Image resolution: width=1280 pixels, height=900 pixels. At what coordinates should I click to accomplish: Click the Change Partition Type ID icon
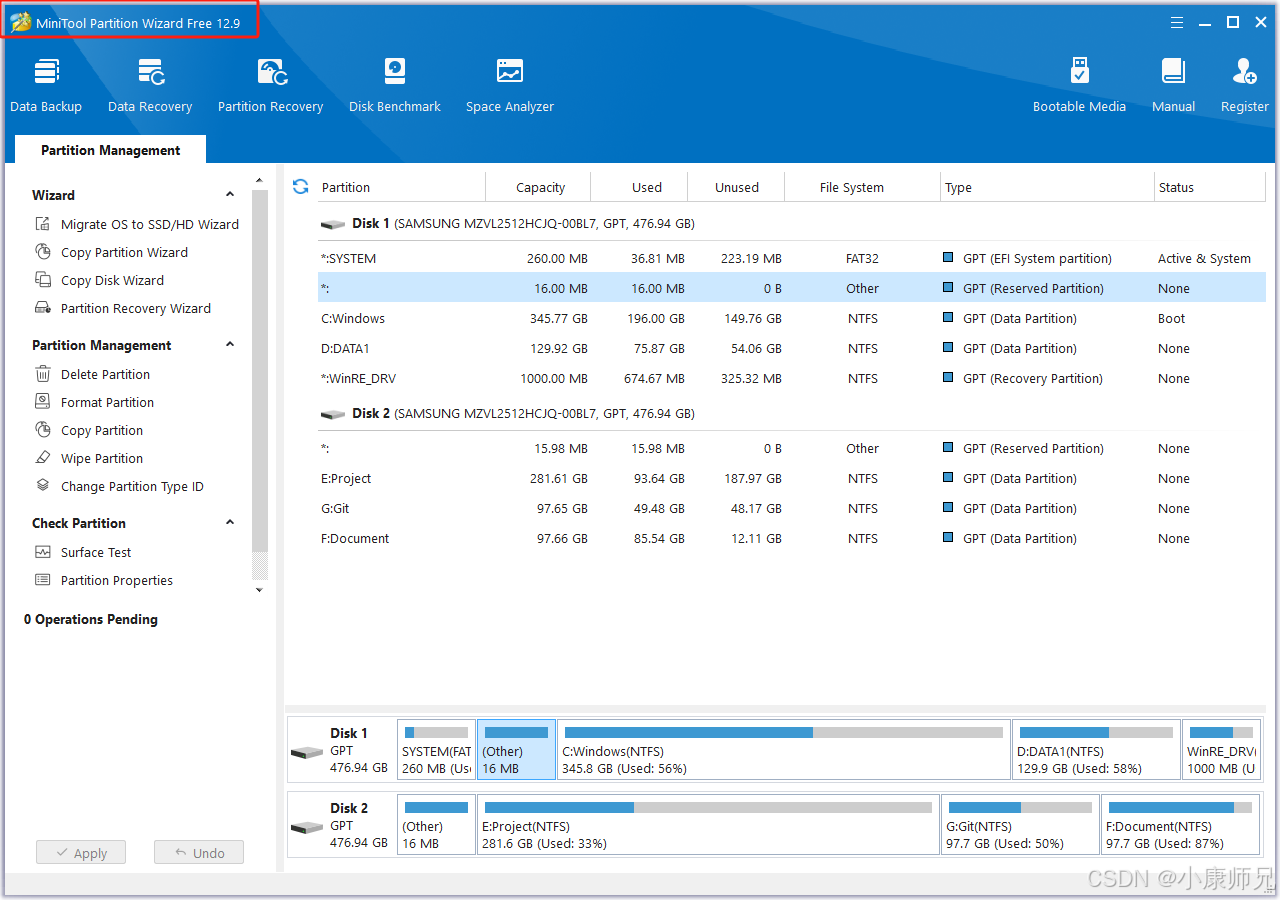43,486
